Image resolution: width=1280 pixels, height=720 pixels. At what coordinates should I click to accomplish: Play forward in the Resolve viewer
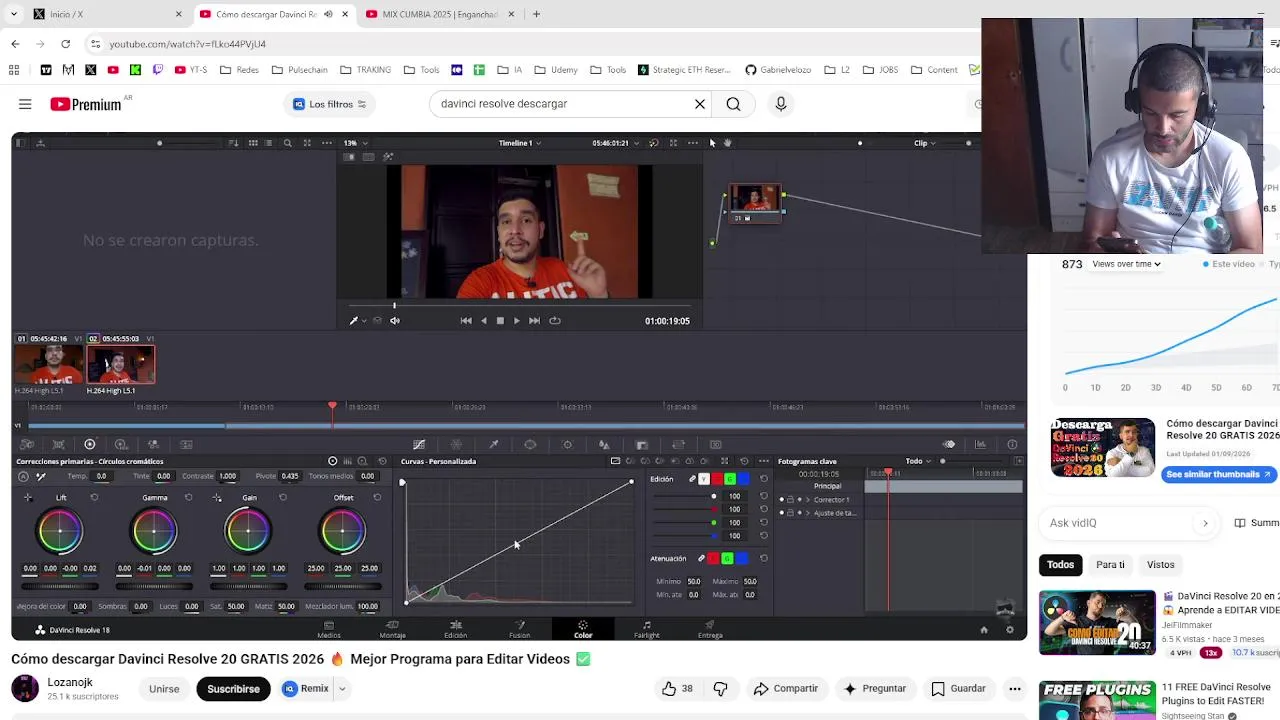pyautogui.click(x=516, y=321)
